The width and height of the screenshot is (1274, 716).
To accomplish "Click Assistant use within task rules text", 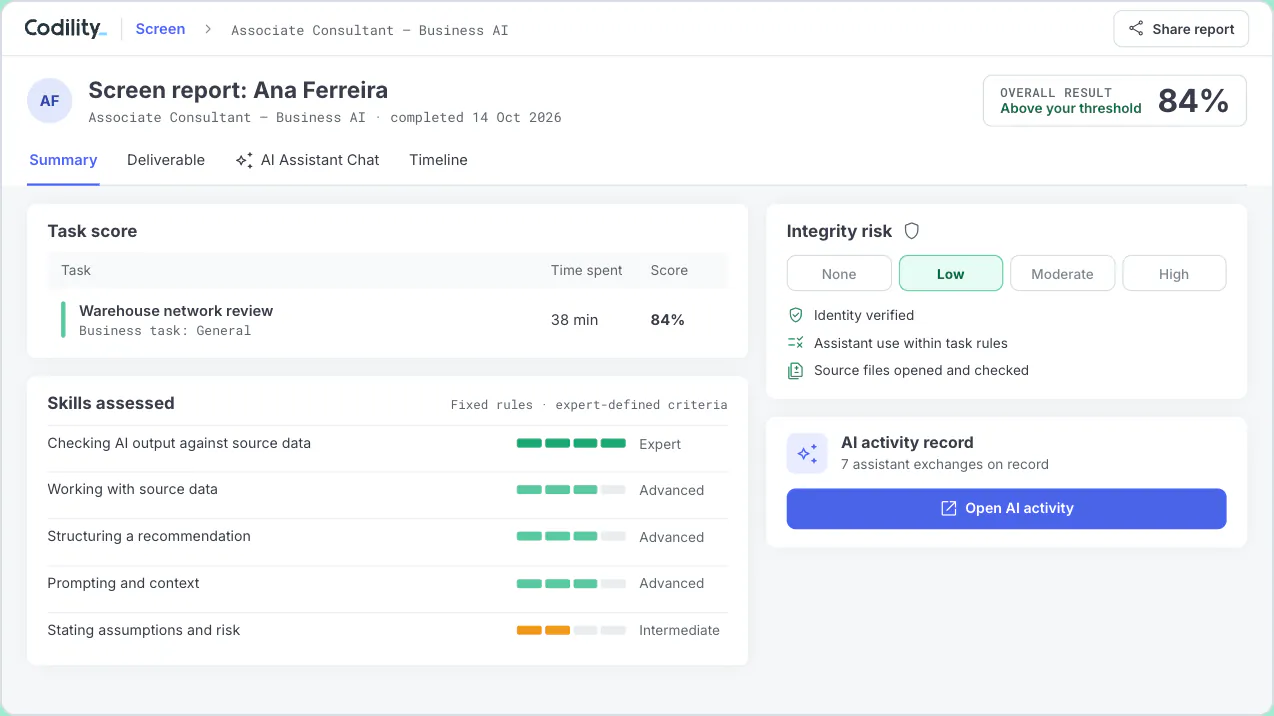I will click(911, 343).
